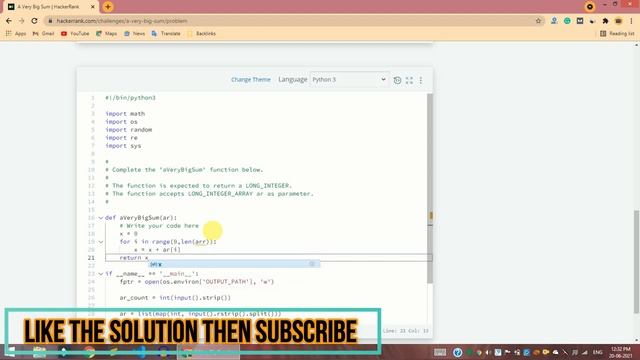The height and width of the screenshot is (360, 640).
Task: Open the News bookmark
Action: tap(135, 33)
